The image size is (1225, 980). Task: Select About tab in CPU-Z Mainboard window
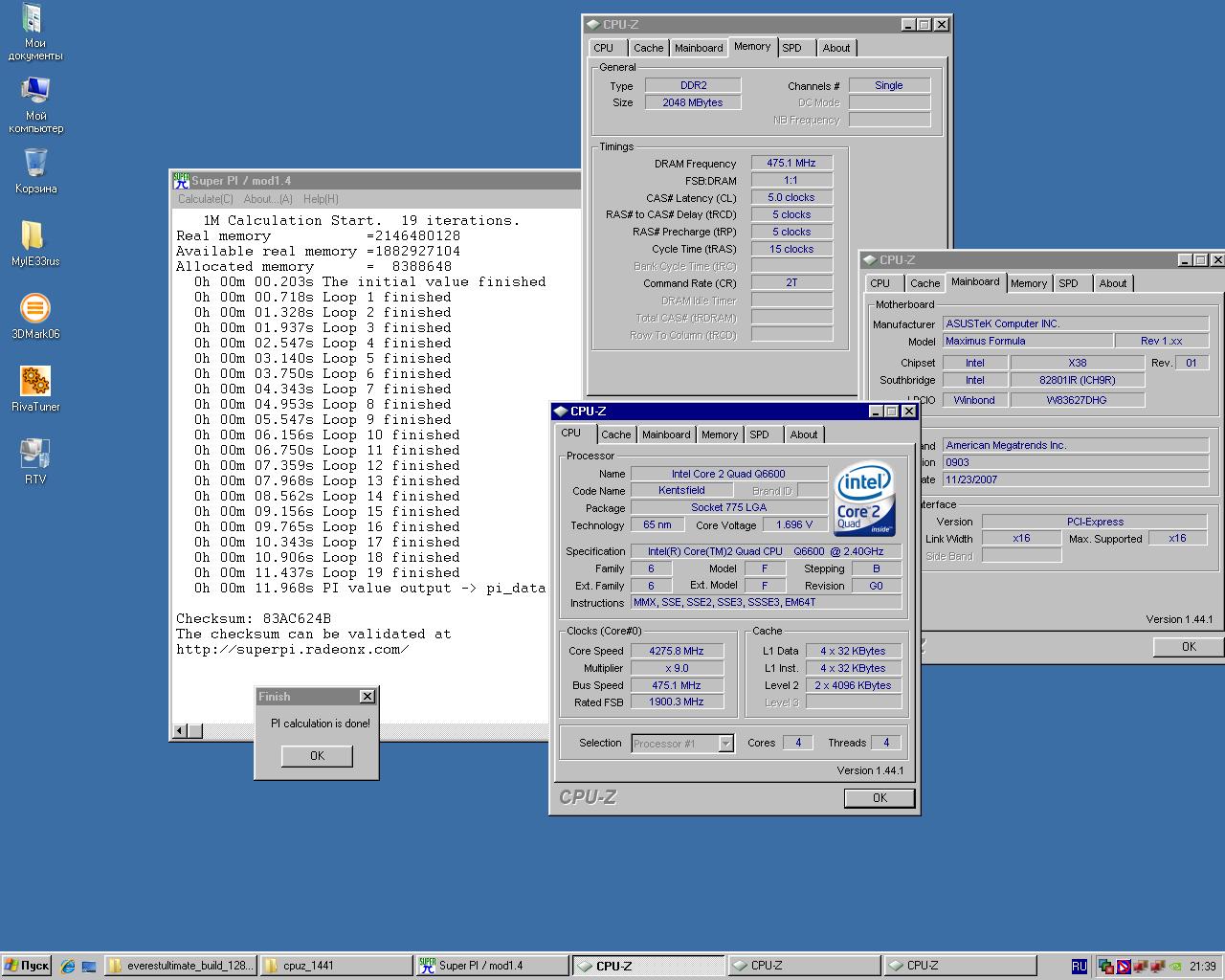pyautogui.click(x=1113, y=283)
